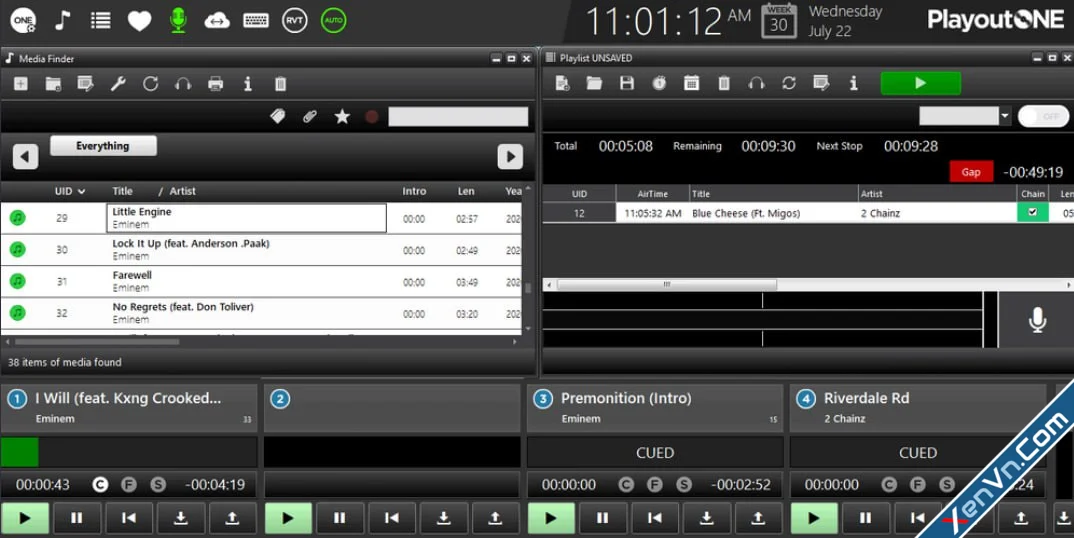Open the Week 30 calendar icon
This screenshot has width=1074, height=538.
[779, 21]
